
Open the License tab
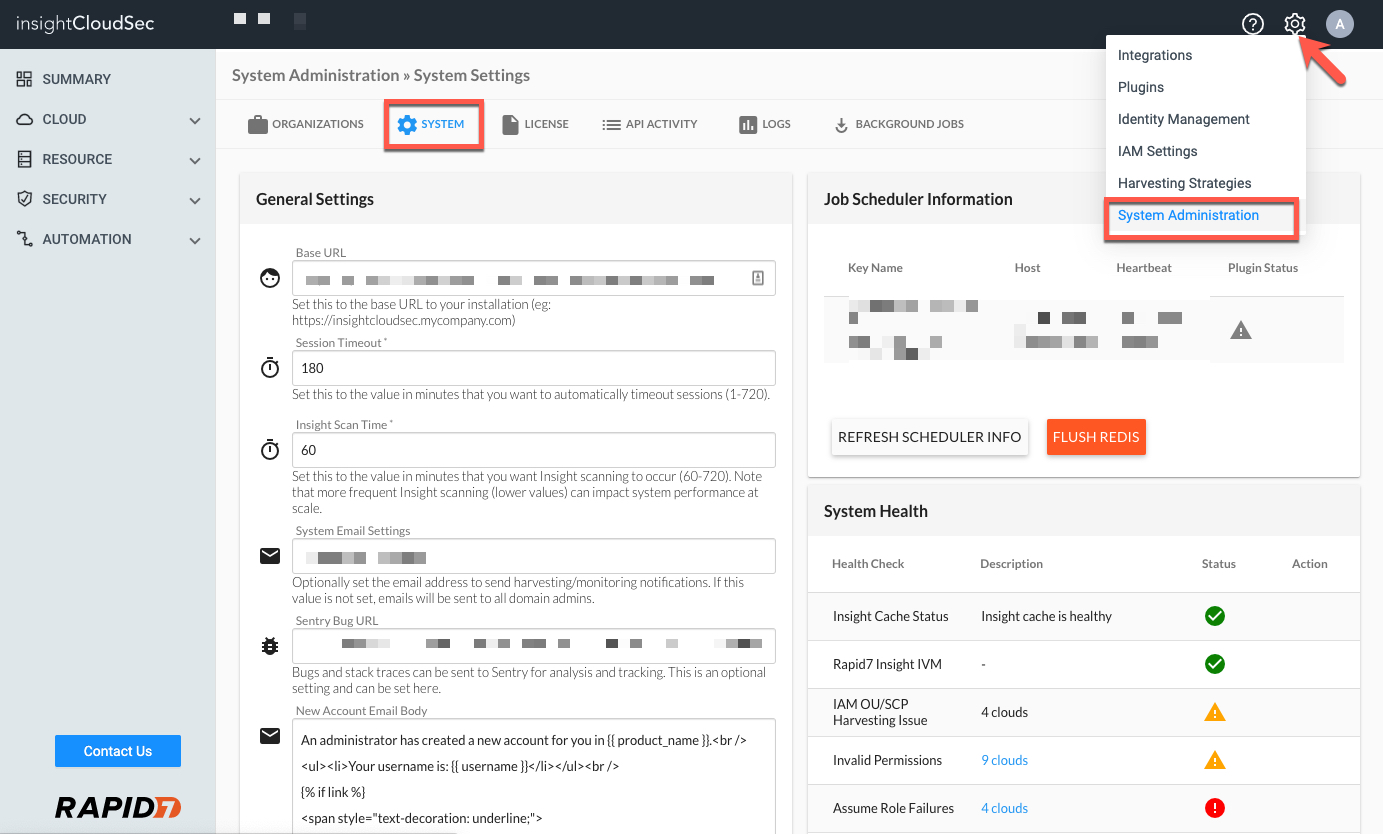click(535, 125)
